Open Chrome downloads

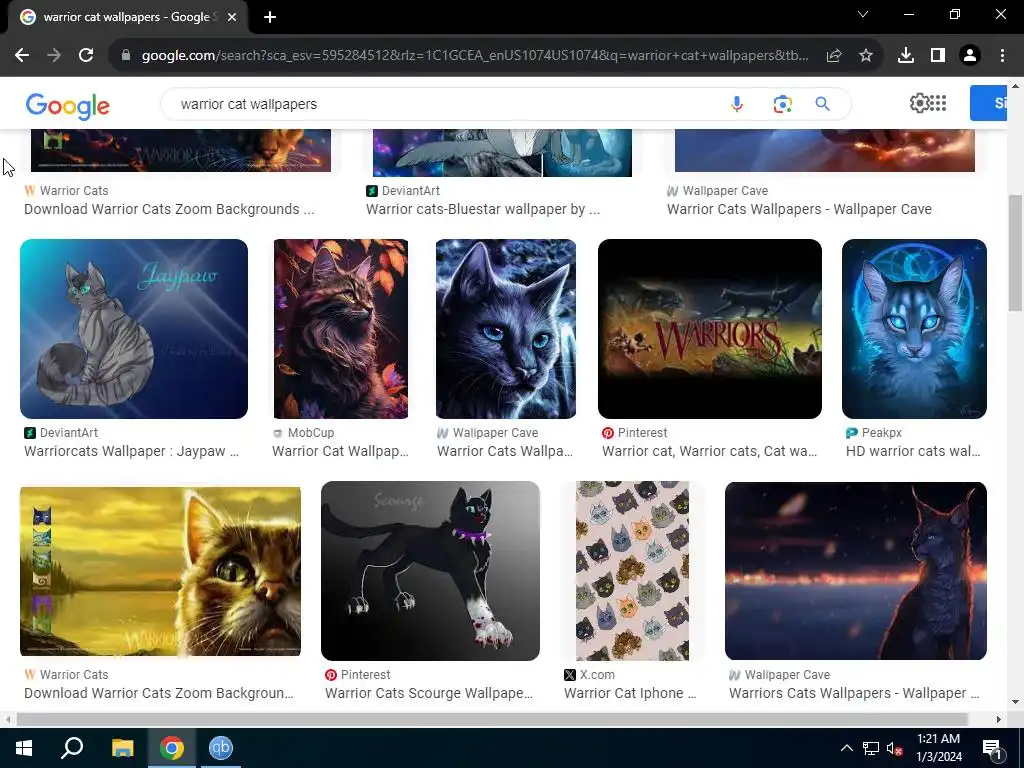pyautogui.click(x=906, y=56)
